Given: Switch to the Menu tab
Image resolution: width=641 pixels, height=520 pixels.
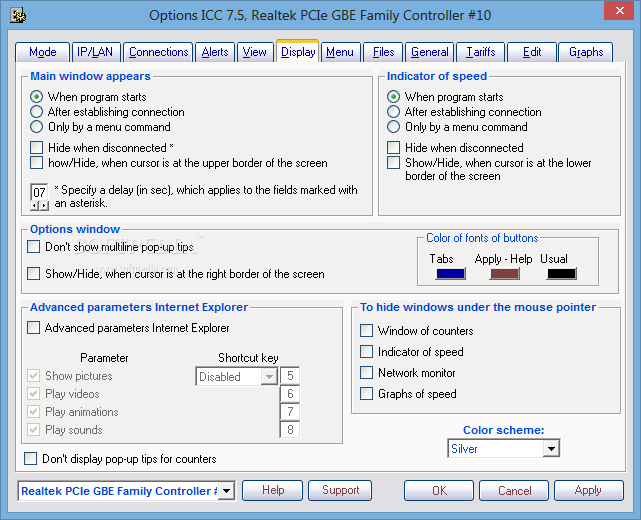Looking at the screenshot, I should pos(340,52).
